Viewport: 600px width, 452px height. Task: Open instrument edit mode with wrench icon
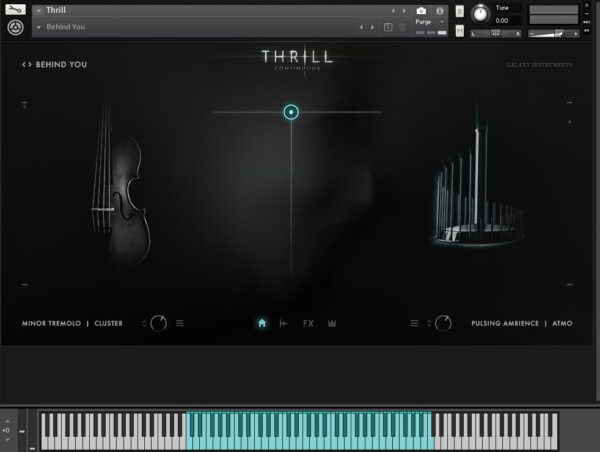pyautogui.click(x=15, y=9)
